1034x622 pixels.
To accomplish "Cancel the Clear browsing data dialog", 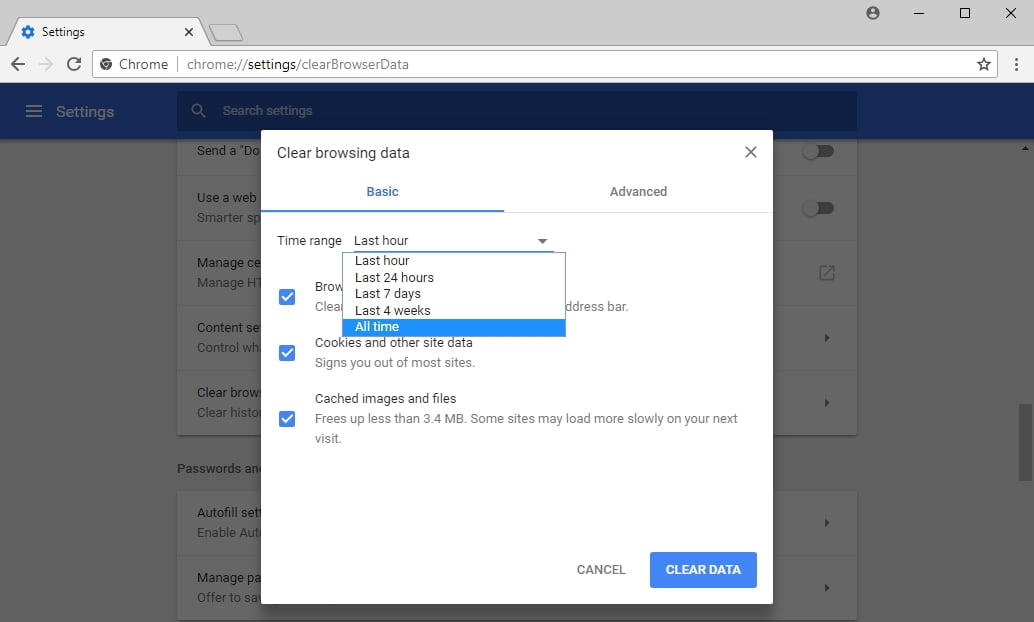I will point(600,569).
